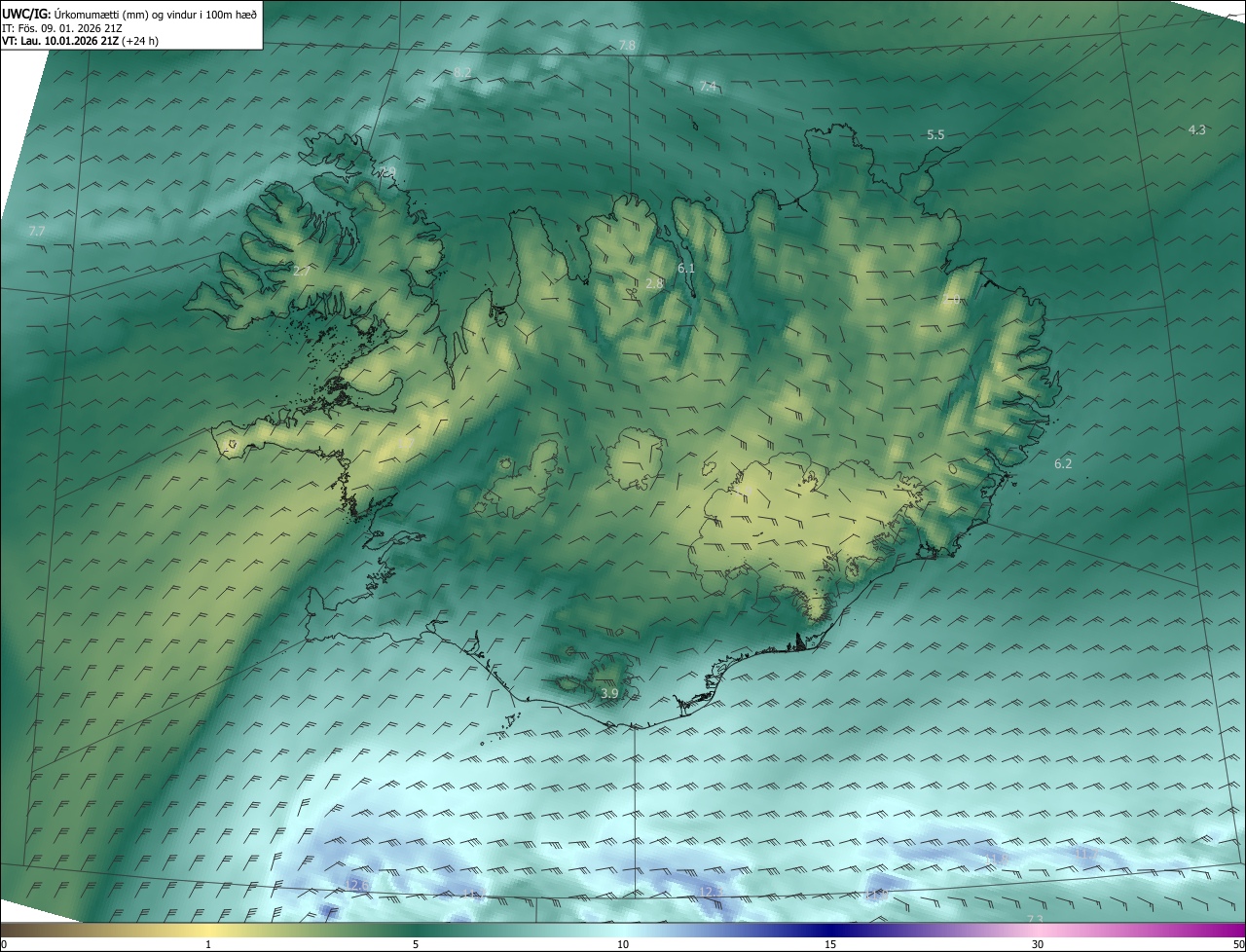The width and height of the screenshot is (1246, 952).
Task: Click the 5.5 value label on the map
Action: 935,135
